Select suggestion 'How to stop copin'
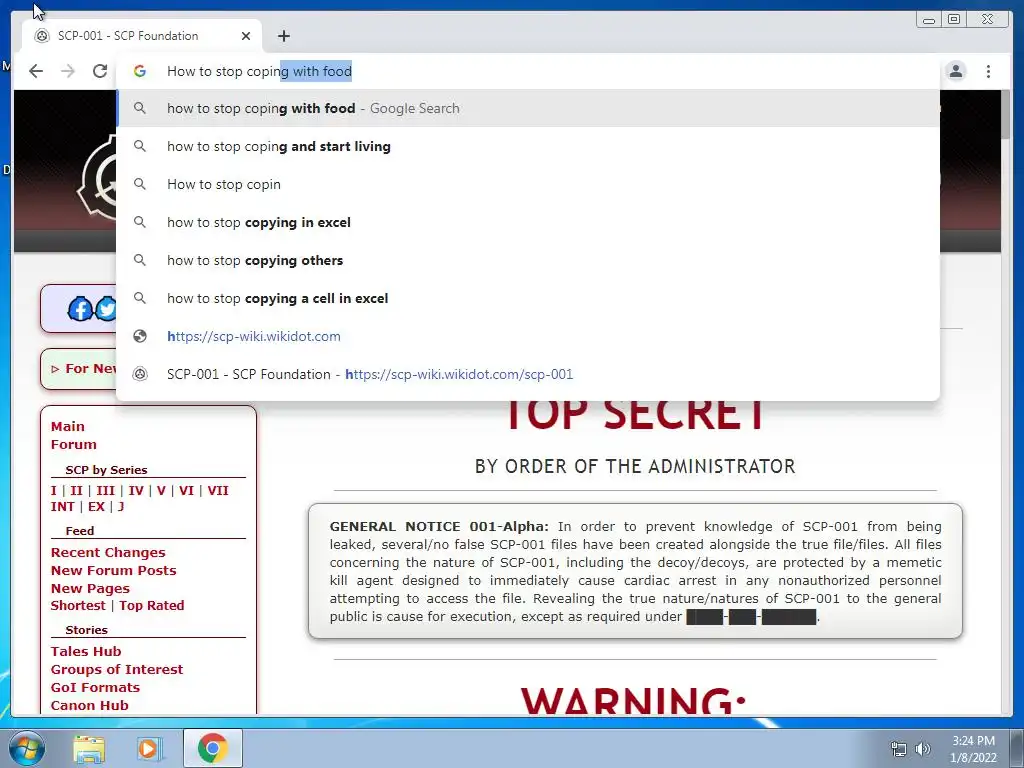This screenshot has height=768, width=1024. point(528,184)
